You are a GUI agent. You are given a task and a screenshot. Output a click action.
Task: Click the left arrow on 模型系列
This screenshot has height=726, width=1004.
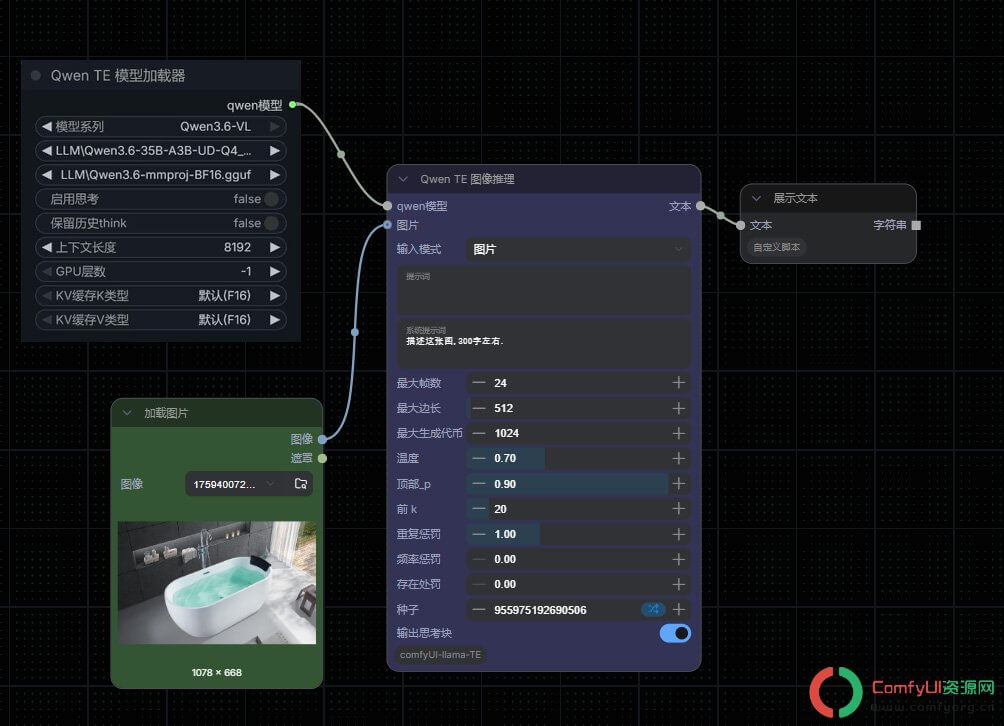coord(46,127)
